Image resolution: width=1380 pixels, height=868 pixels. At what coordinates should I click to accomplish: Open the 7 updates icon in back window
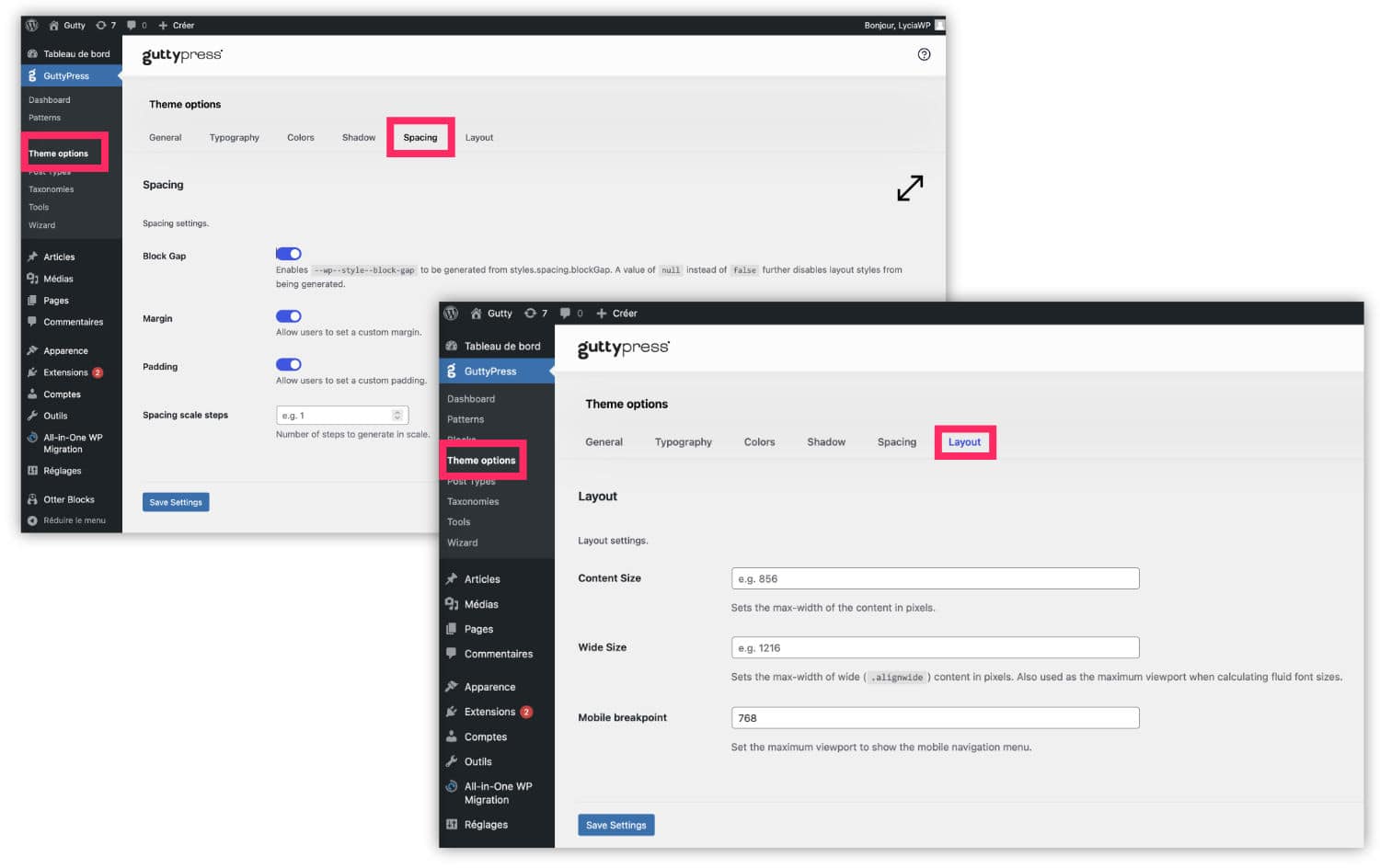coord(106,25)
